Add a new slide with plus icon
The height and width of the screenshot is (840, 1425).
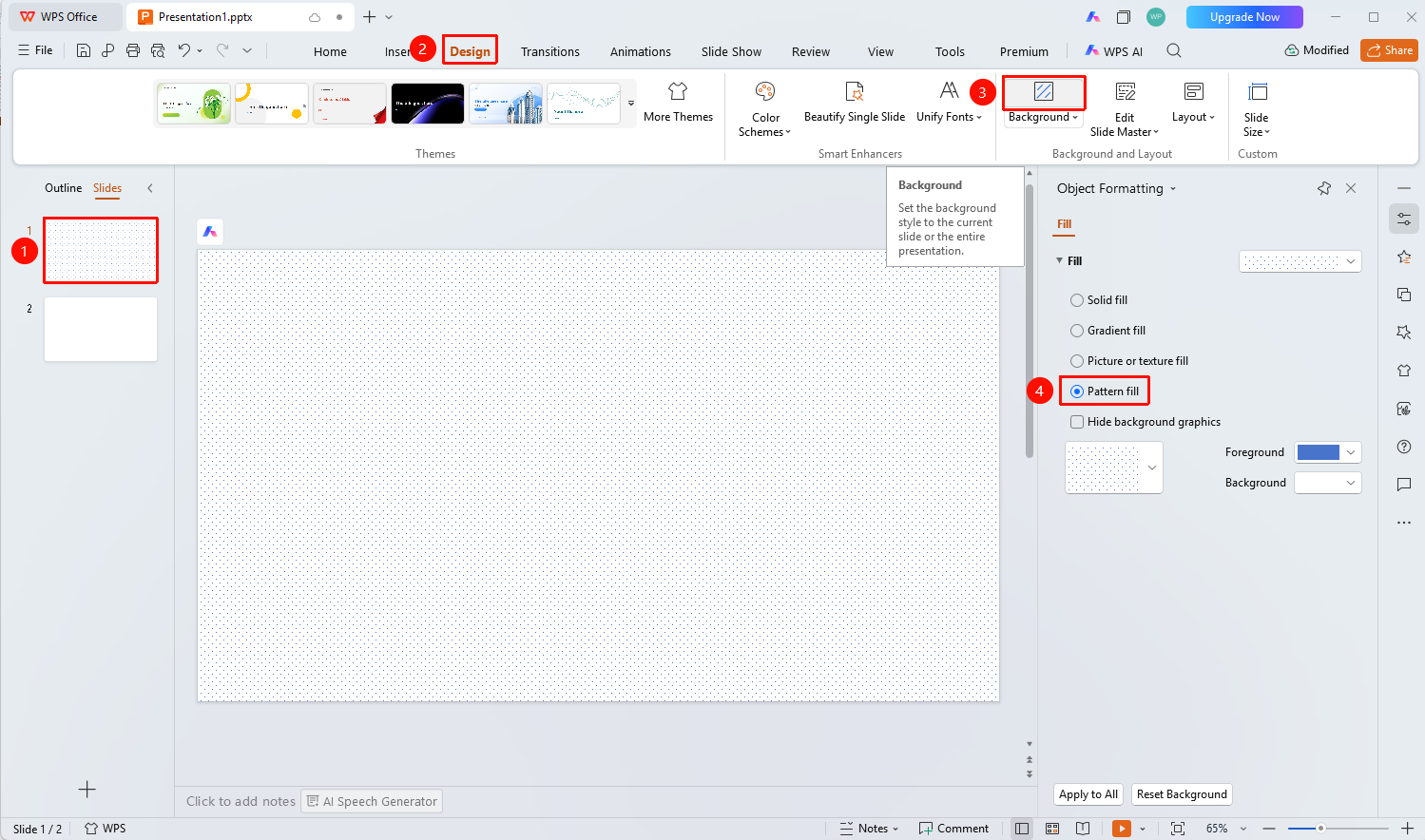point(87,790)
